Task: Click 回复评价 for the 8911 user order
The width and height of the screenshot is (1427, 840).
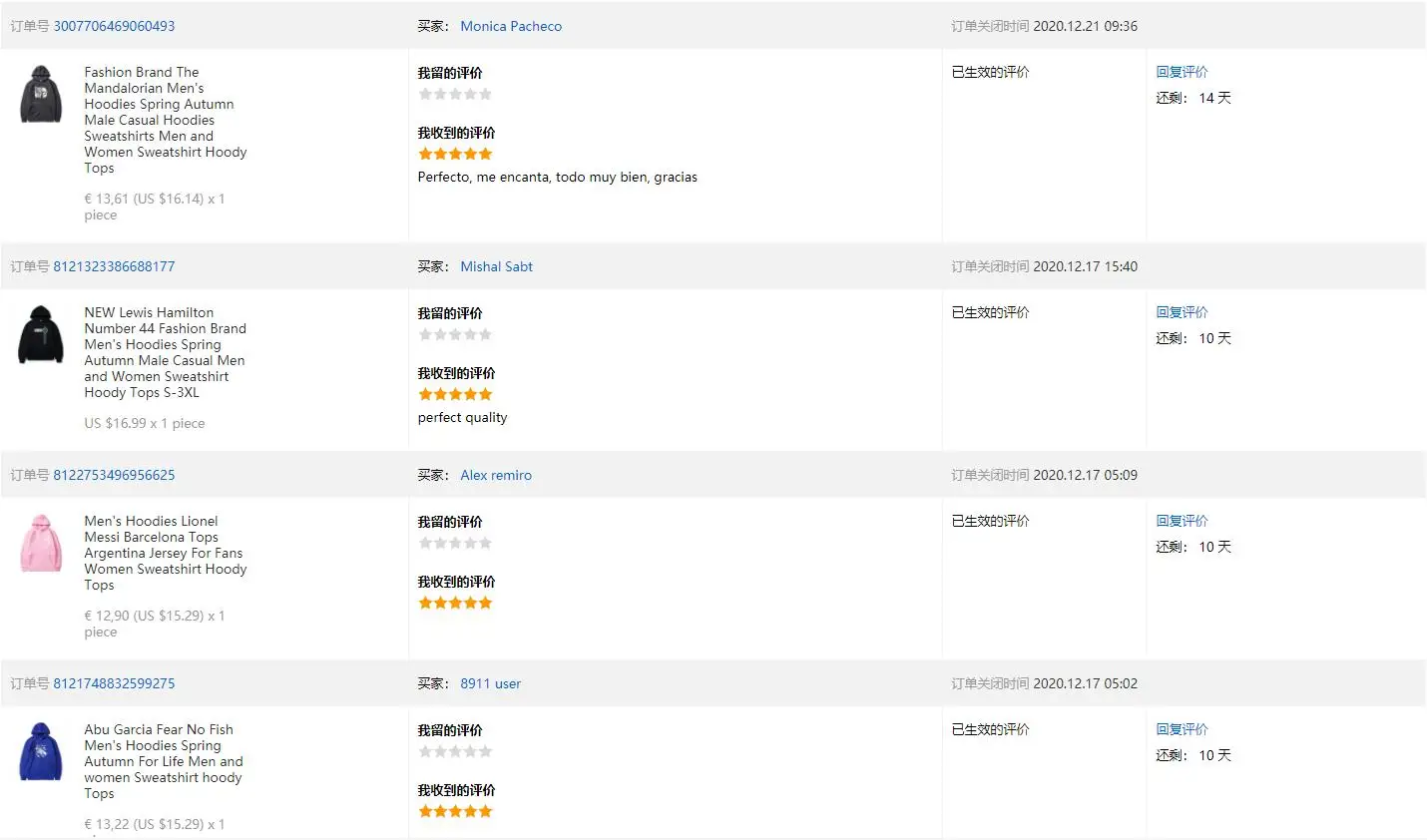Action: [x=1182, y=729]
